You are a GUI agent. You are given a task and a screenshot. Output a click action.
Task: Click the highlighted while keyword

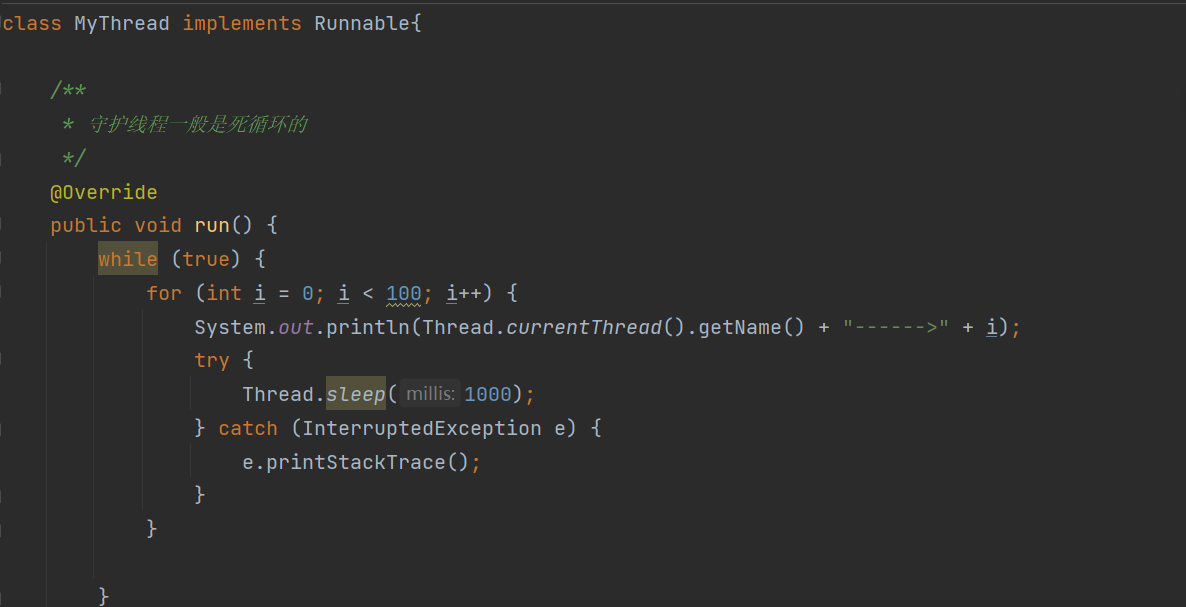(128, 259)
